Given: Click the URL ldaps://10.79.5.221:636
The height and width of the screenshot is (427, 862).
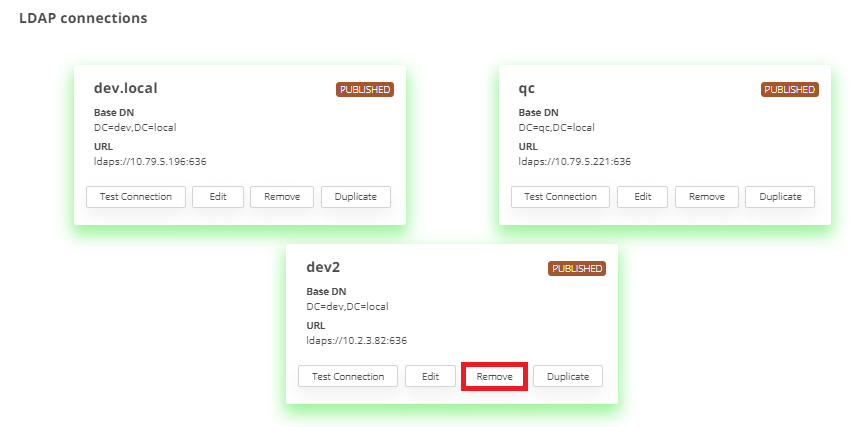Looking at the screenshot, I should pyautogui.click(x=574, y=161).
